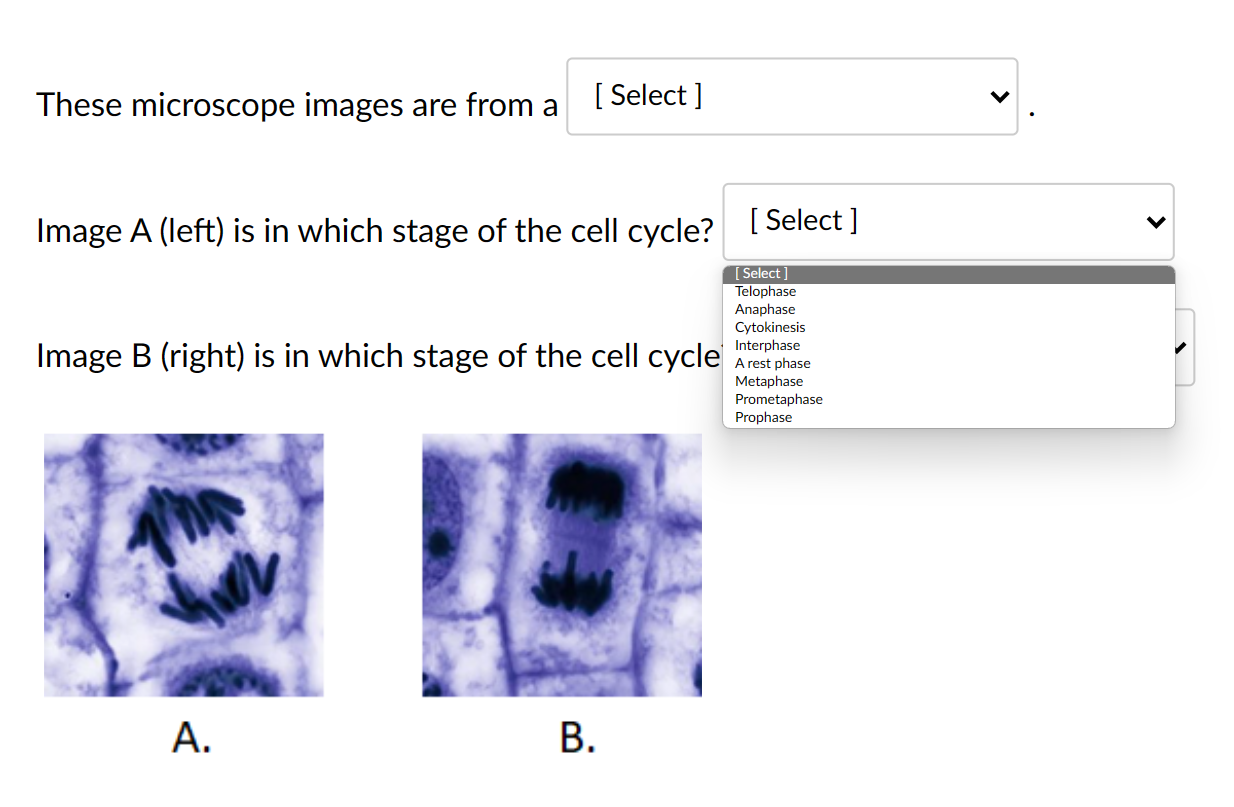1234x807 pixels.
Task: Pick Interphase from the stage list
Action: tap(767, 345)
